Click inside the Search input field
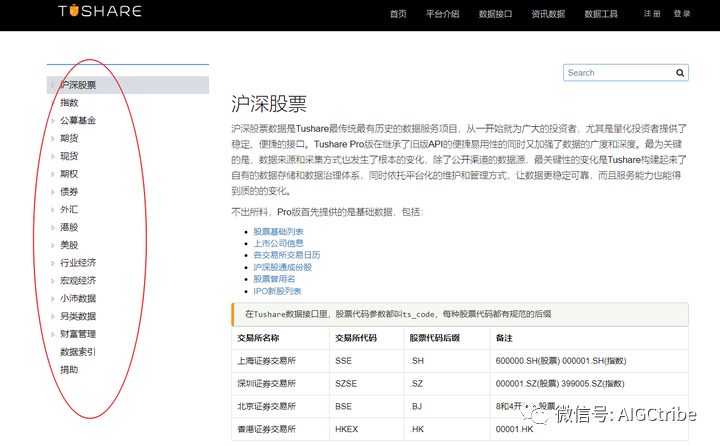Image resolution: width=720 pixels, height=446 pixels. point(618,73)
